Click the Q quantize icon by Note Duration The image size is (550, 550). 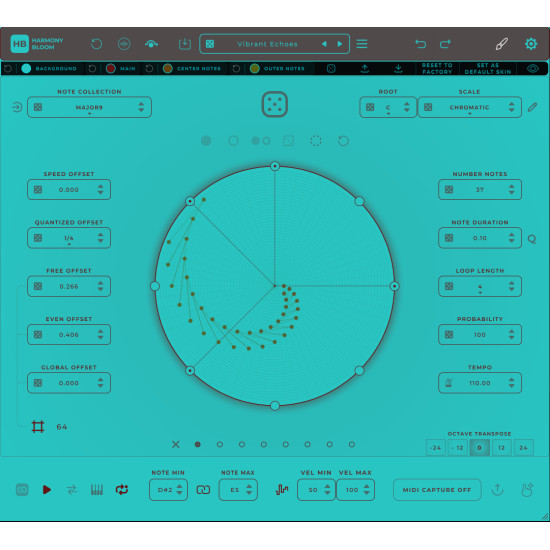pos(532,239)
